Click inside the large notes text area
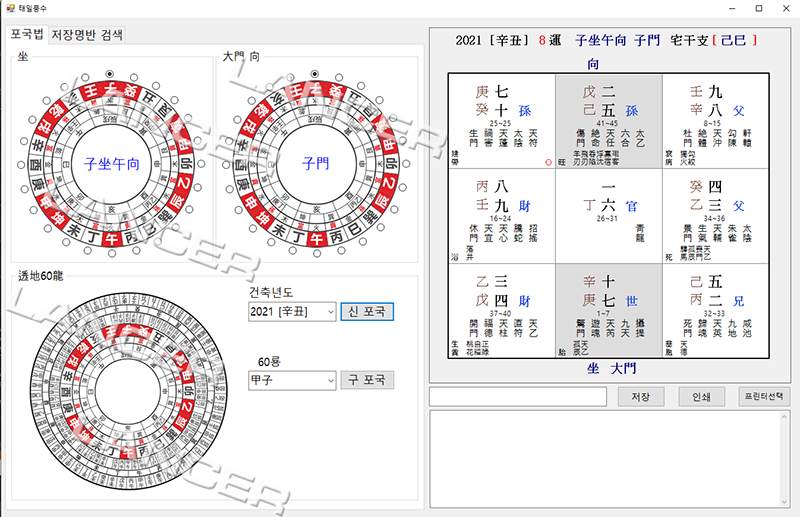 605,459
